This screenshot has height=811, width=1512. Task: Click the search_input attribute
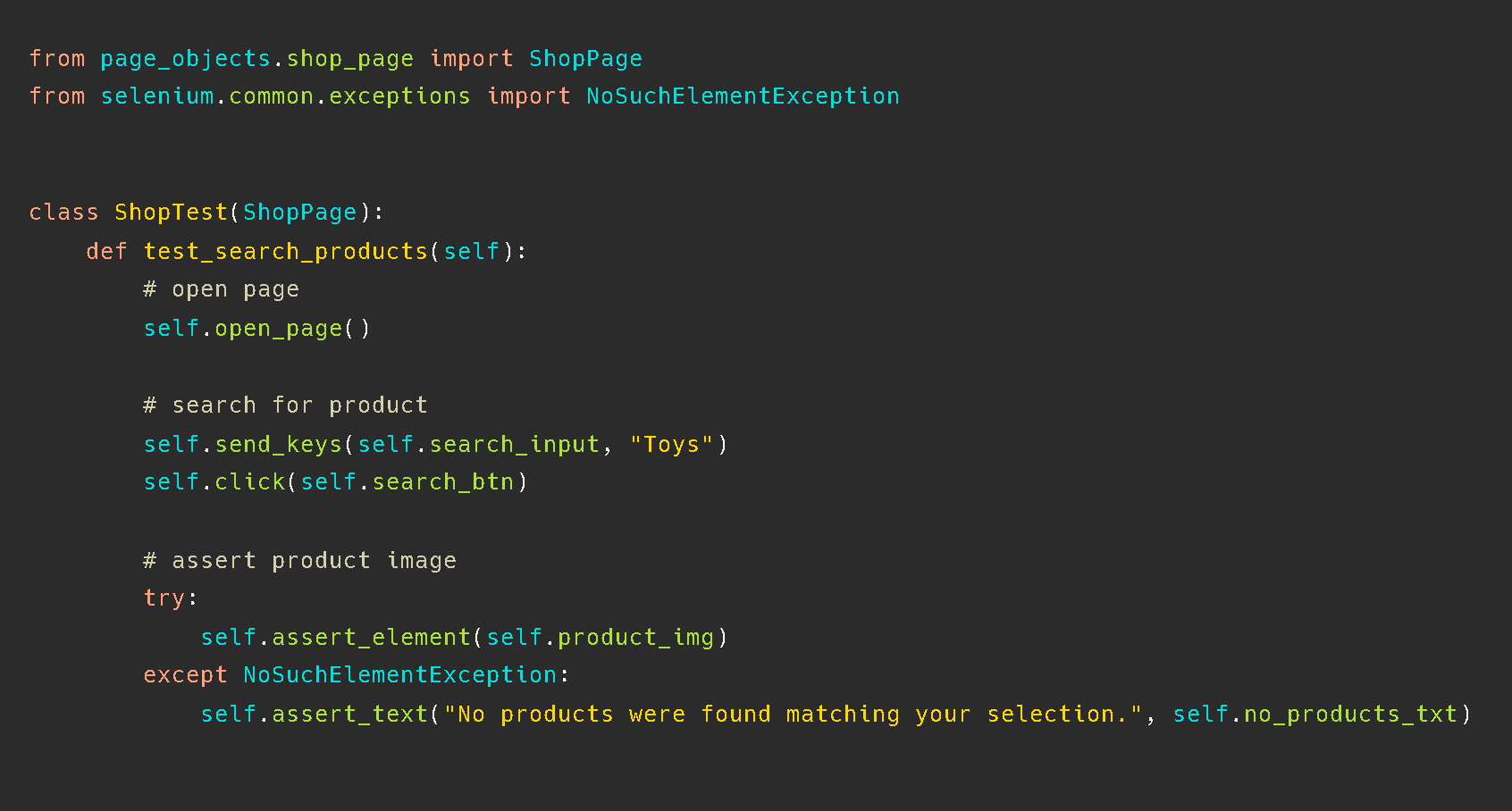514,445
